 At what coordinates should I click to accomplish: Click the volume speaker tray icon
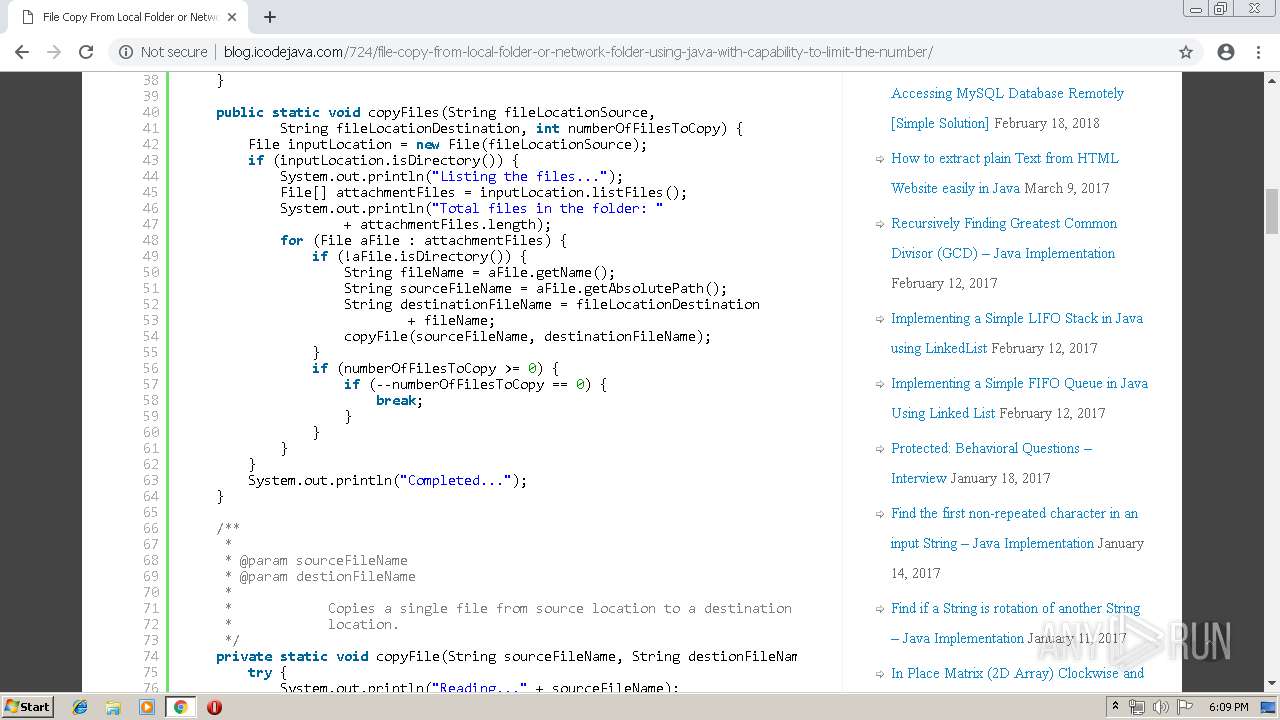pos(1160,707)
